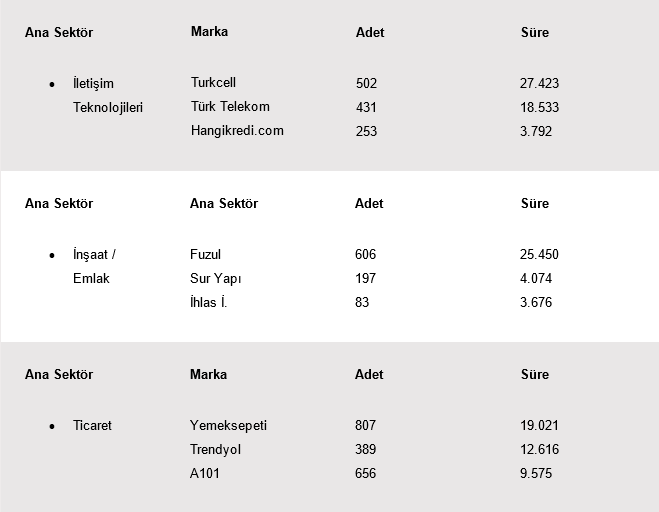This screenshot has height=512, width=659.
Task: Click Turkcell's duration value 27.423
Action: click(x=540, y=84)
